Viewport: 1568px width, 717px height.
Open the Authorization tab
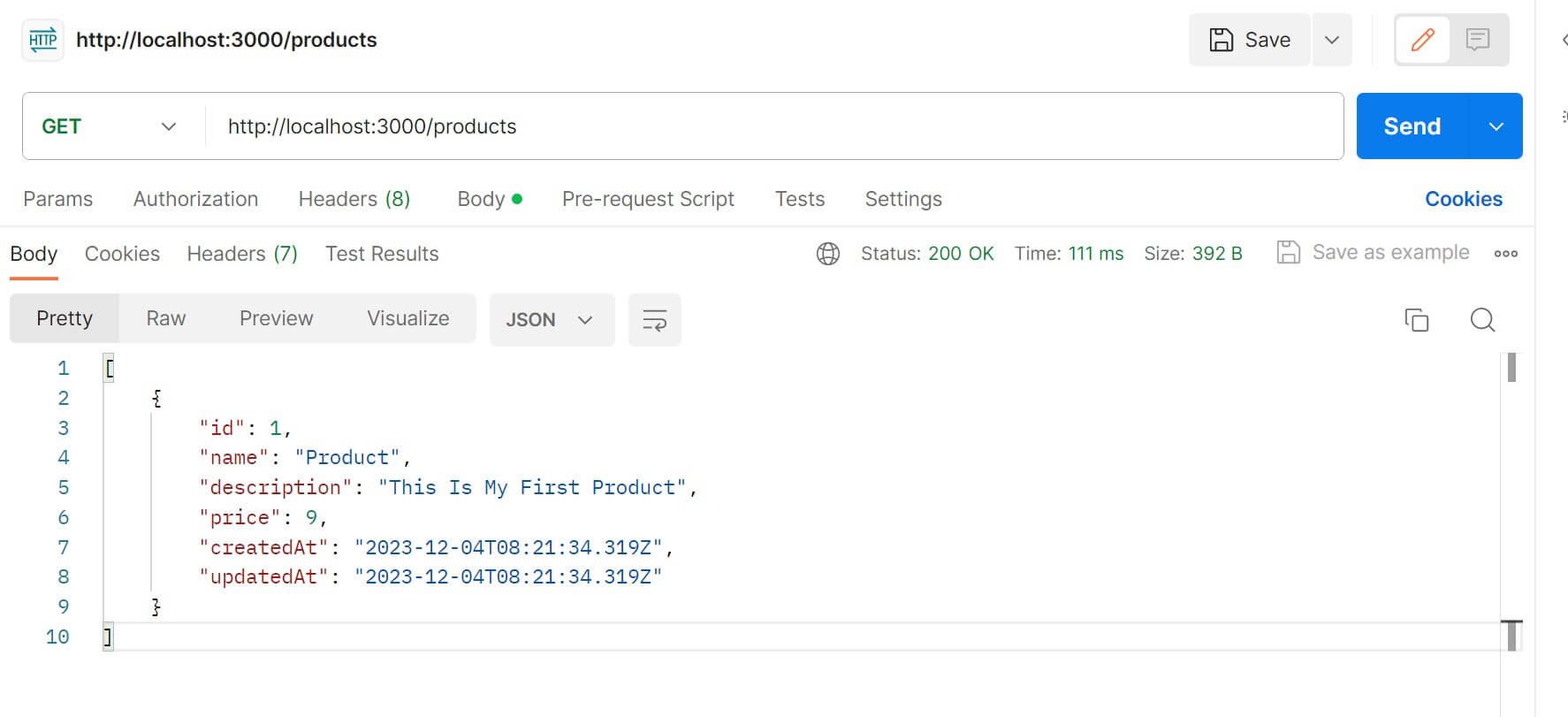(x=195, y=199)
